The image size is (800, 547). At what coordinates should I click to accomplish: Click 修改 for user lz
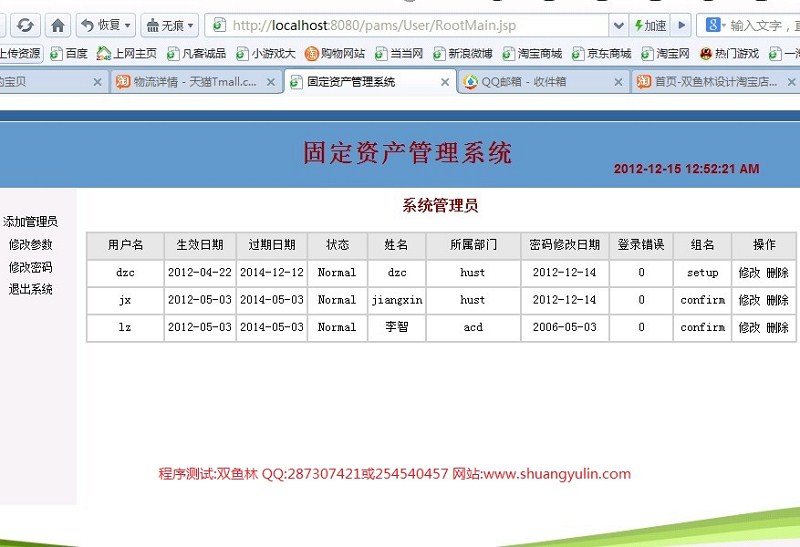click(749, 327)
